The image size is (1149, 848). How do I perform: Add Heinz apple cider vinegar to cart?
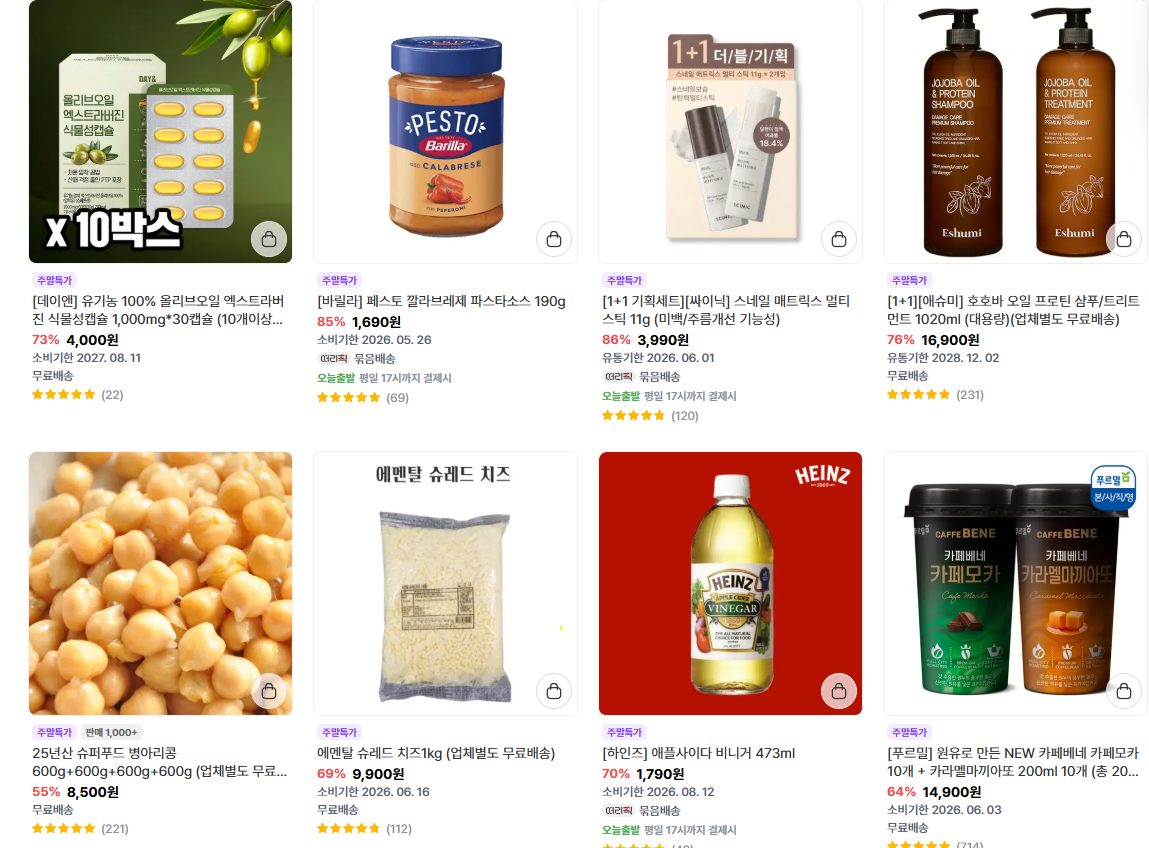point(839,691)
